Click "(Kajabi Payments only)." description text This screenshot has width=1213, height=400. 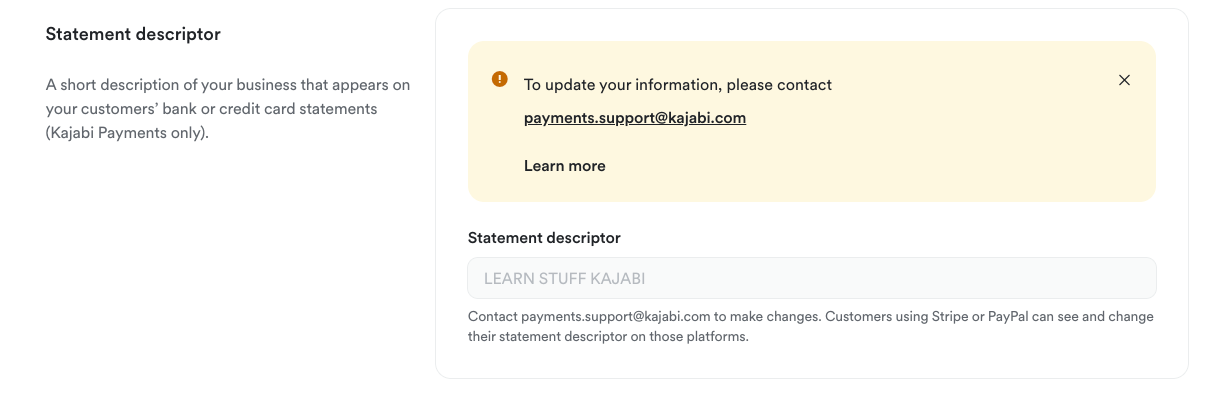tap(127, 132)
